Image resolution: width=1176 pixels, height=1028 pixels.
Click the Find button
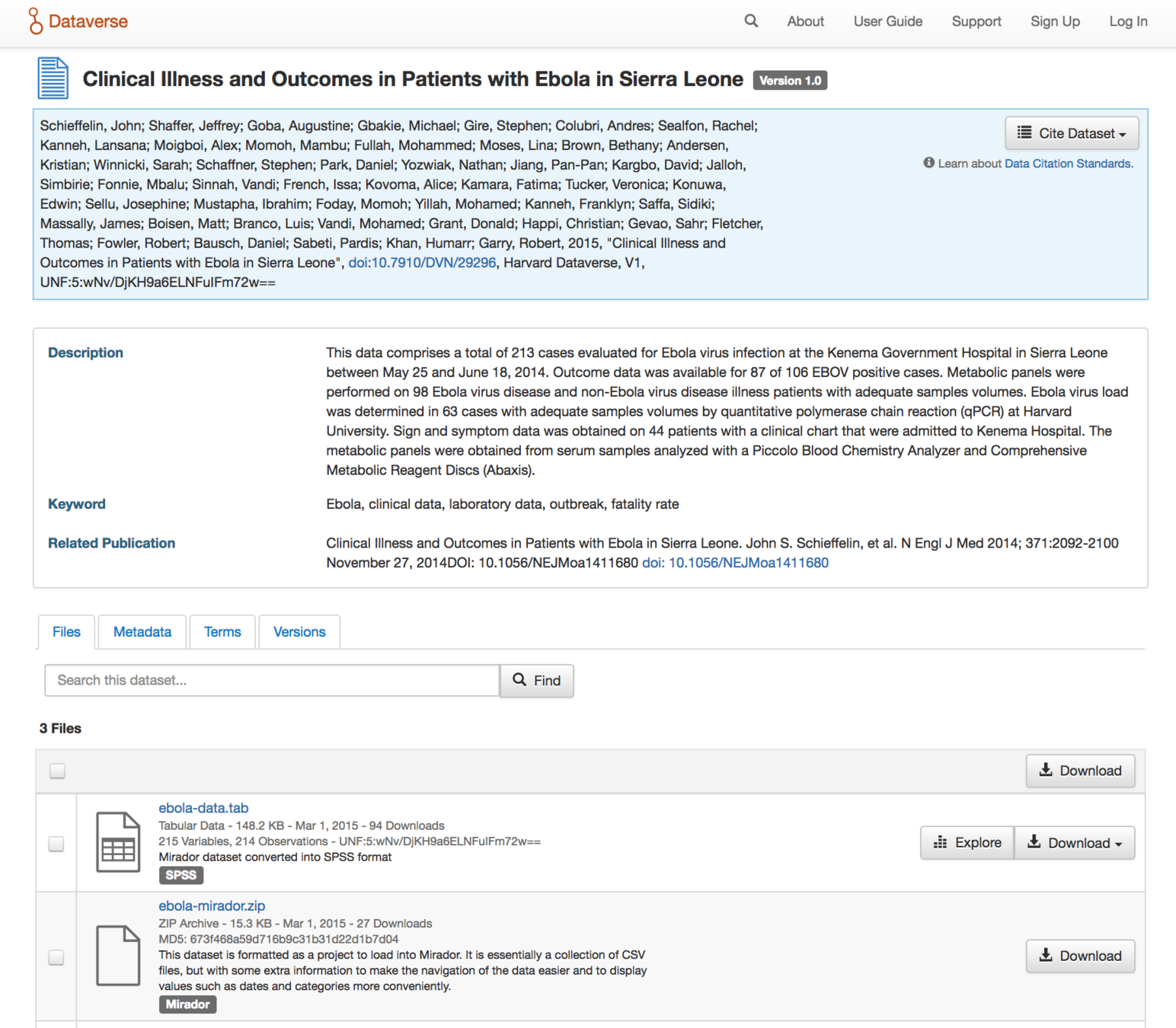point(537,681)
